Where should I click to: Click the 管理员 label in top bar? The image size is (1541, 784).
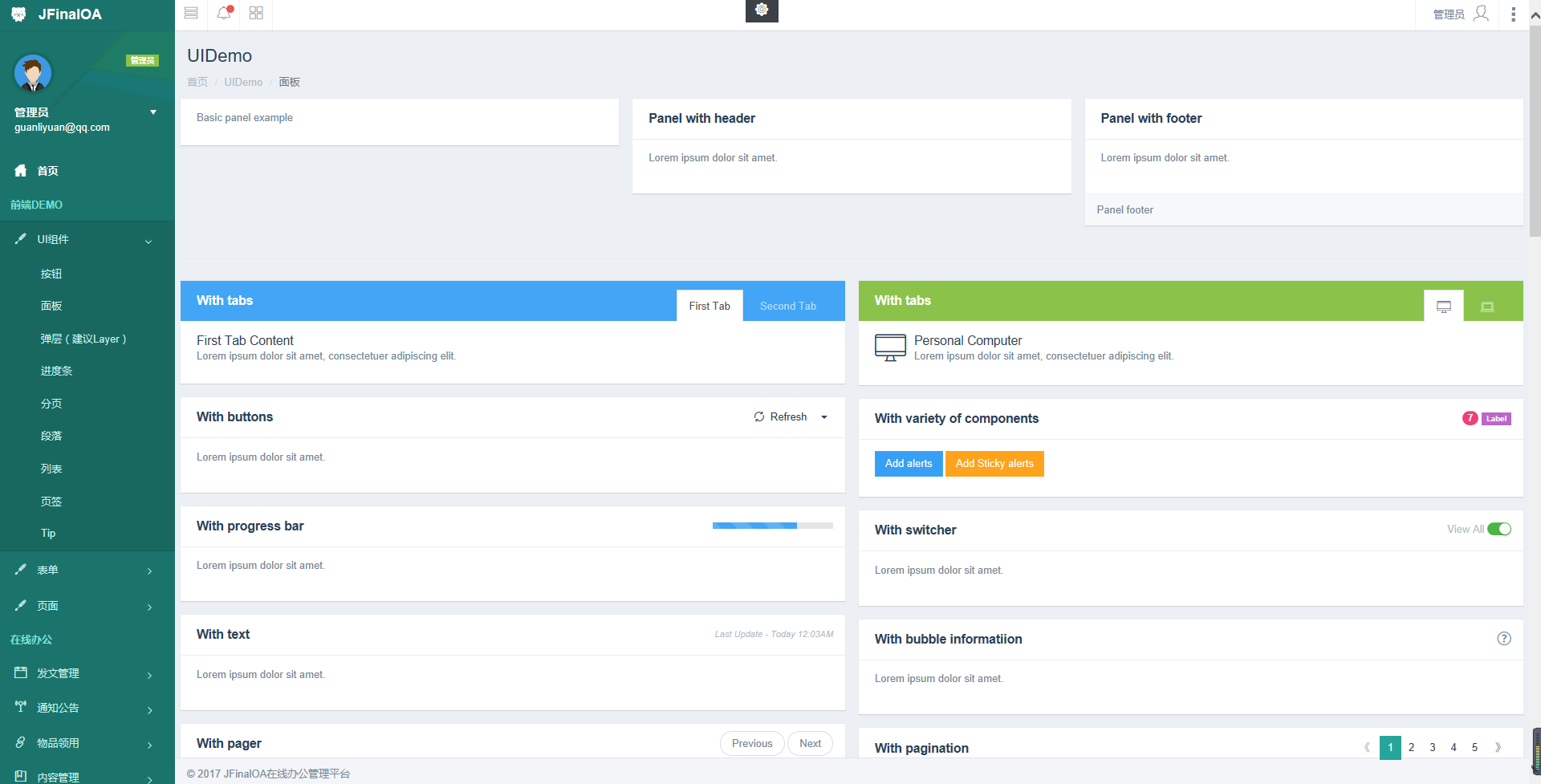point(1449,14)
